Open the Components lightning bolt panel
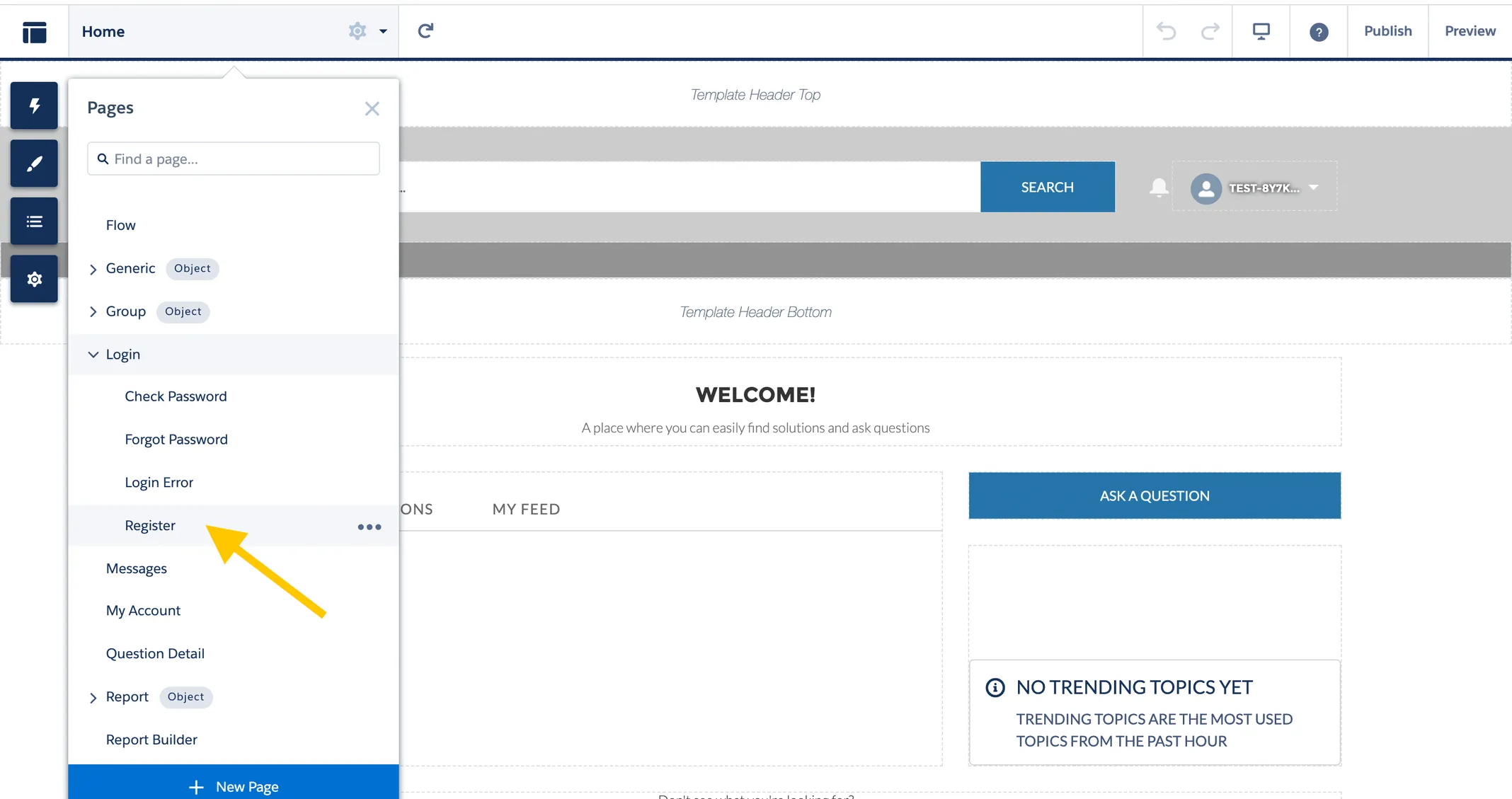Image resolution: width=1512 pixels, height=799 pixels. click(x=34, y=106)
